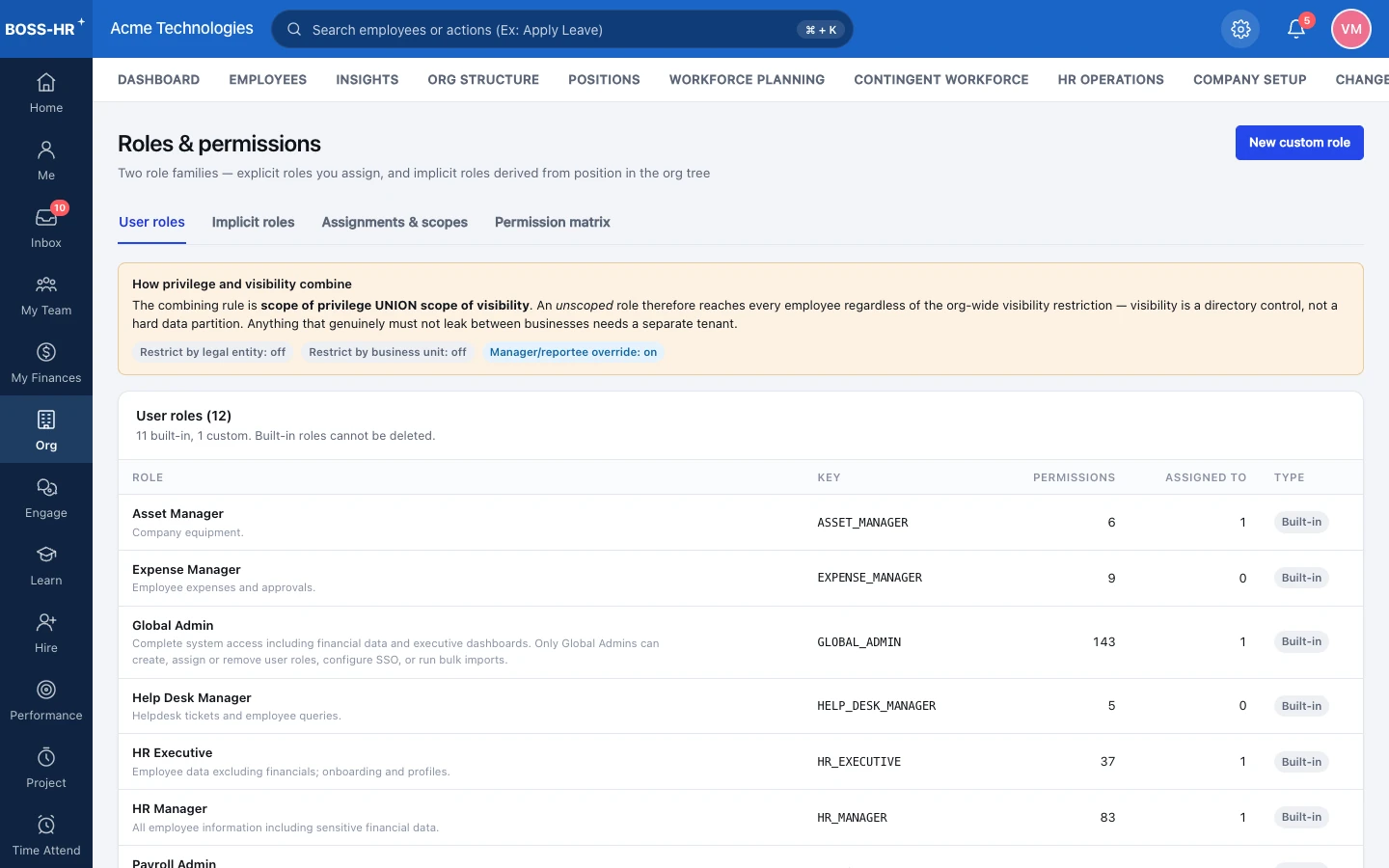Click Restrict by legal entity: off chip
Screen dimensions: 1389x868
pos(212,352)
